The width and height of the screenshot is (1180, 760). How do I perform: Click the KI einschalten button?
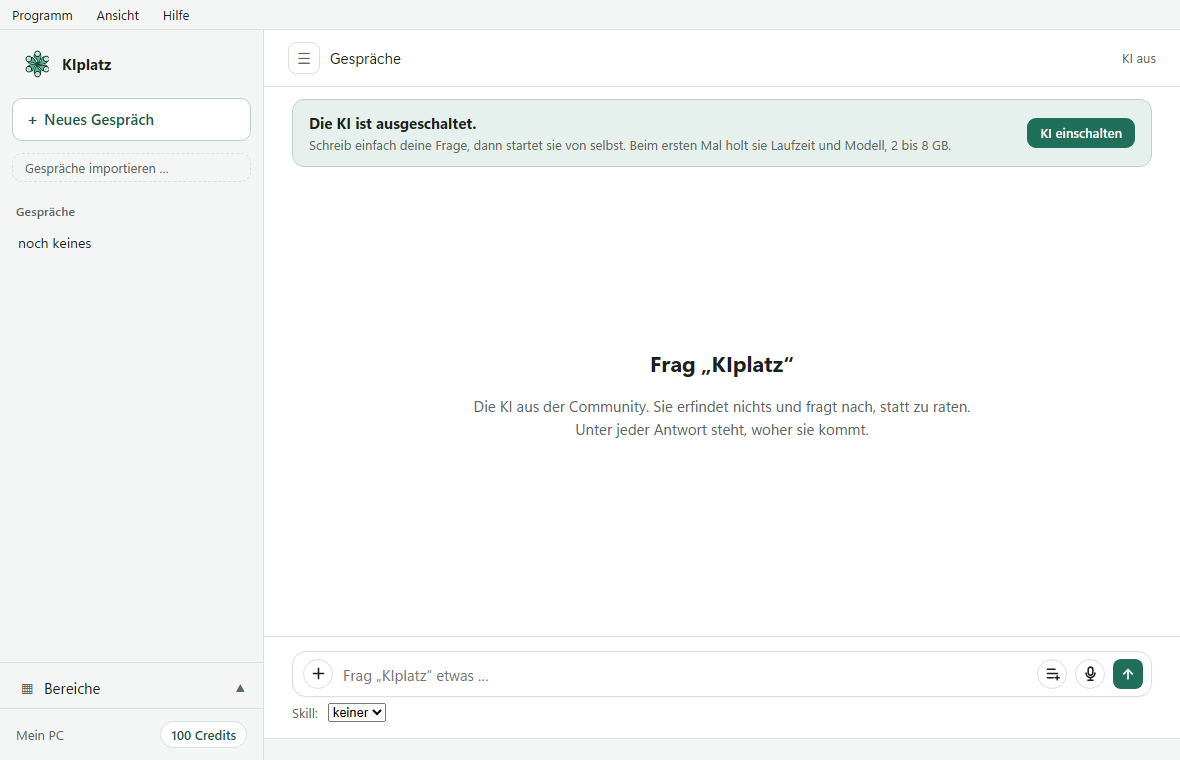[x=1081, y=133]
